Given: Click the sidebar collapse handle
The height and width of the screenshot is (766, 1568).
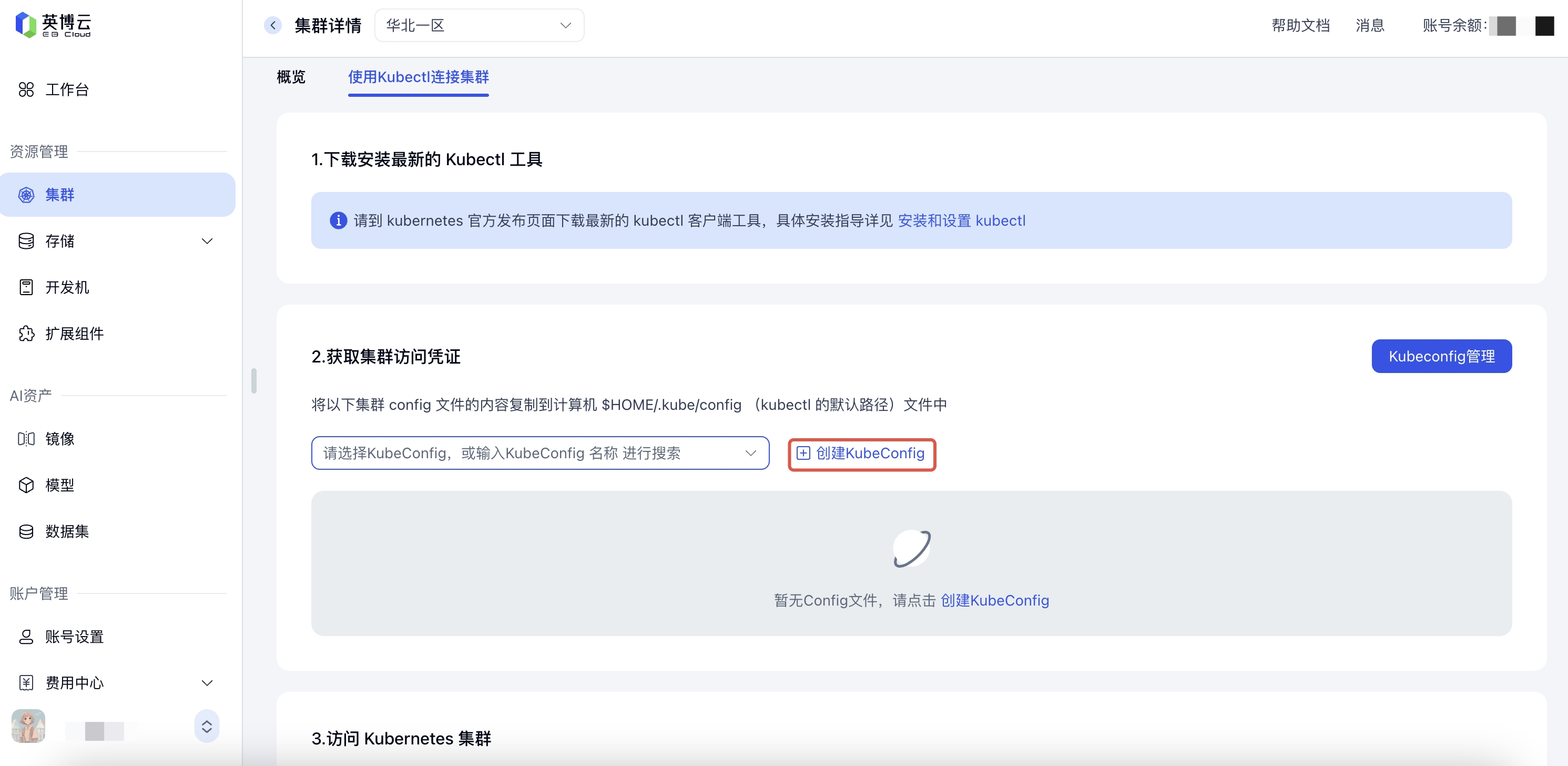Looking at the screenshot, I should 254,380.
